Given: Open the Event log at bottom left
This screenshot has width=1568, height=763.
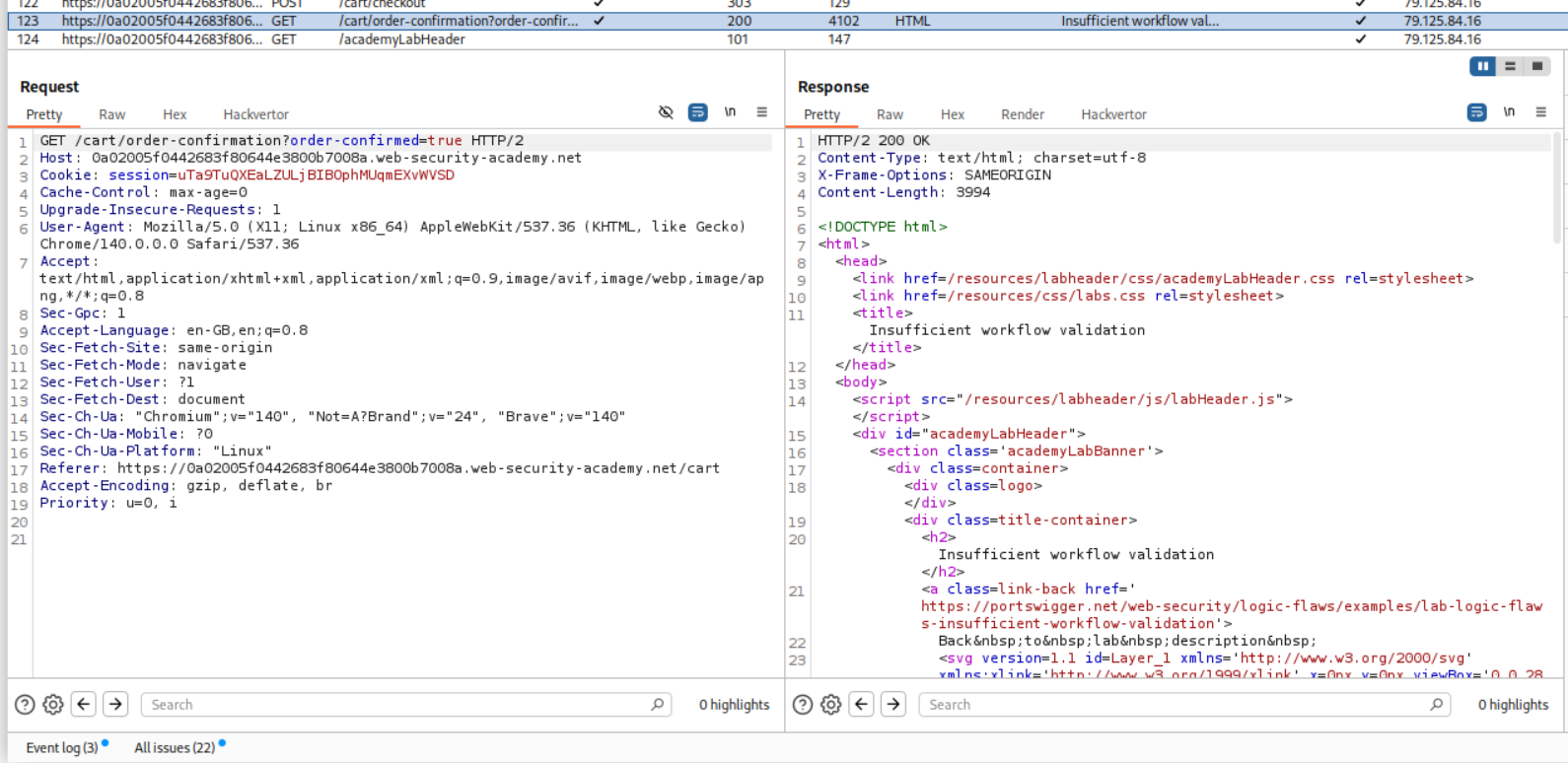Looking at the screenshot, I should [61, 747].
